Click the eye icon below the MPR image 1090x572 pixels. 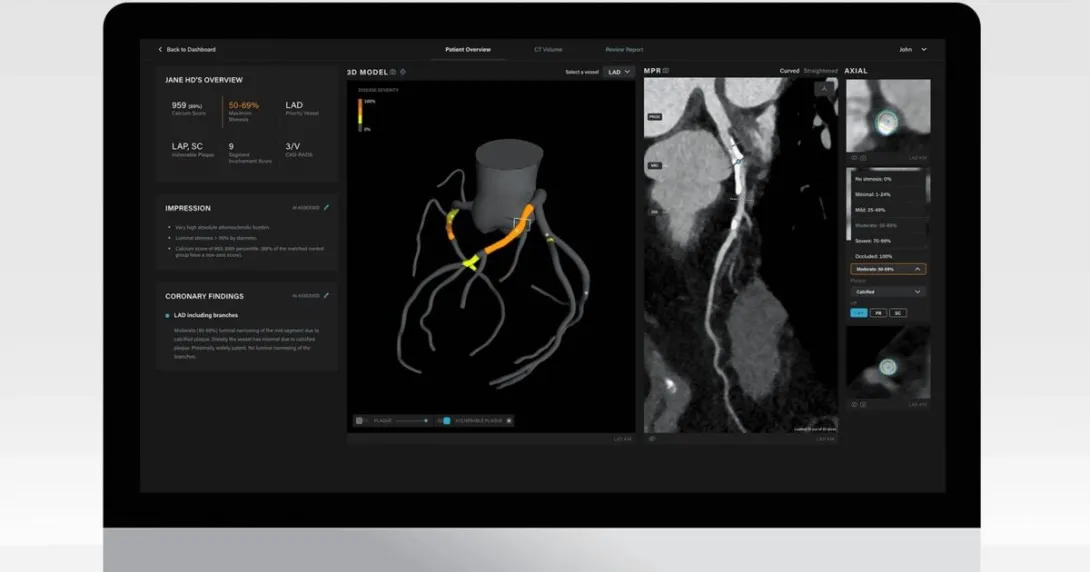652,438
